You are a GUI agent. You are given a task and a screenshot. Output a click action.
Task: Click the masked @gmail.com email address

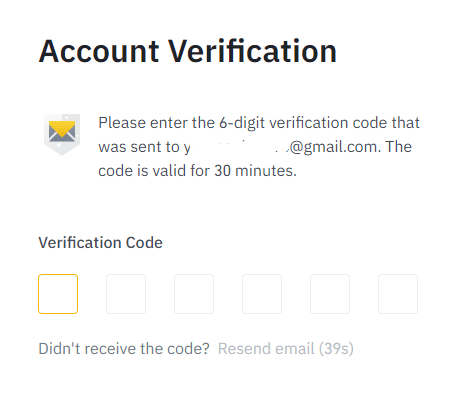click(x=283, y=147)
